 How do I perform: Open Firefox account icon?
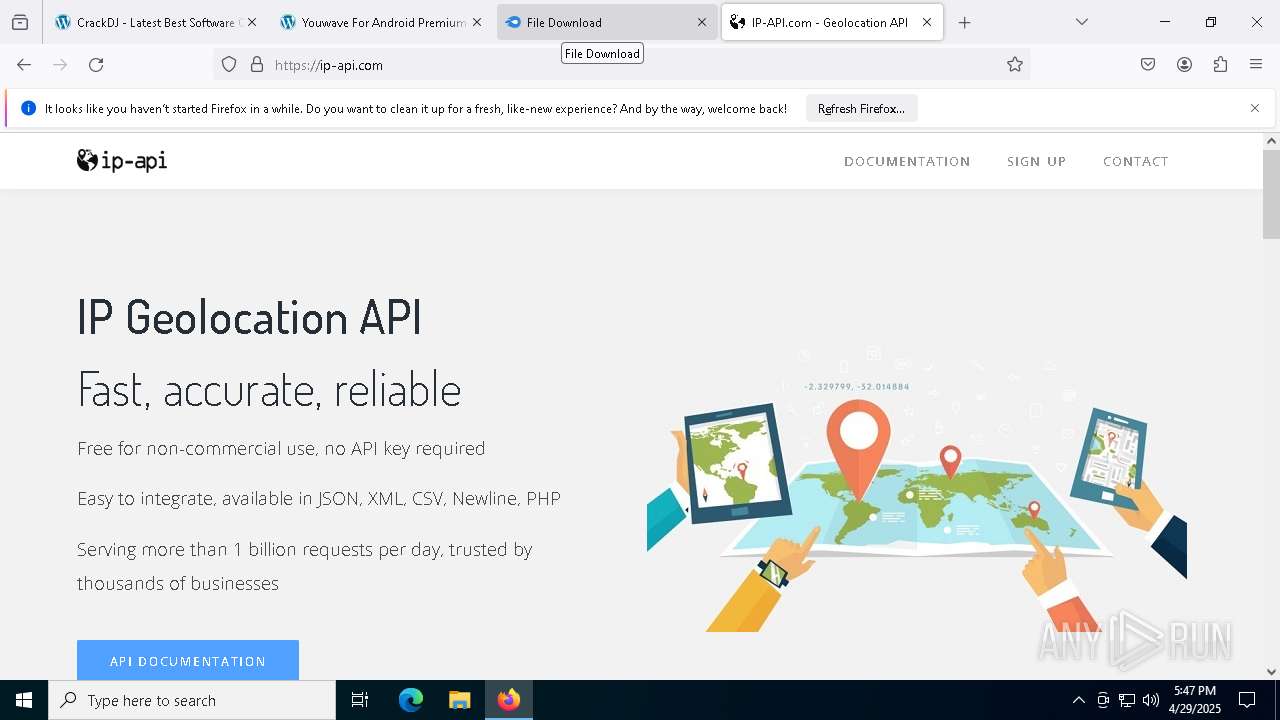[1184, 65]
